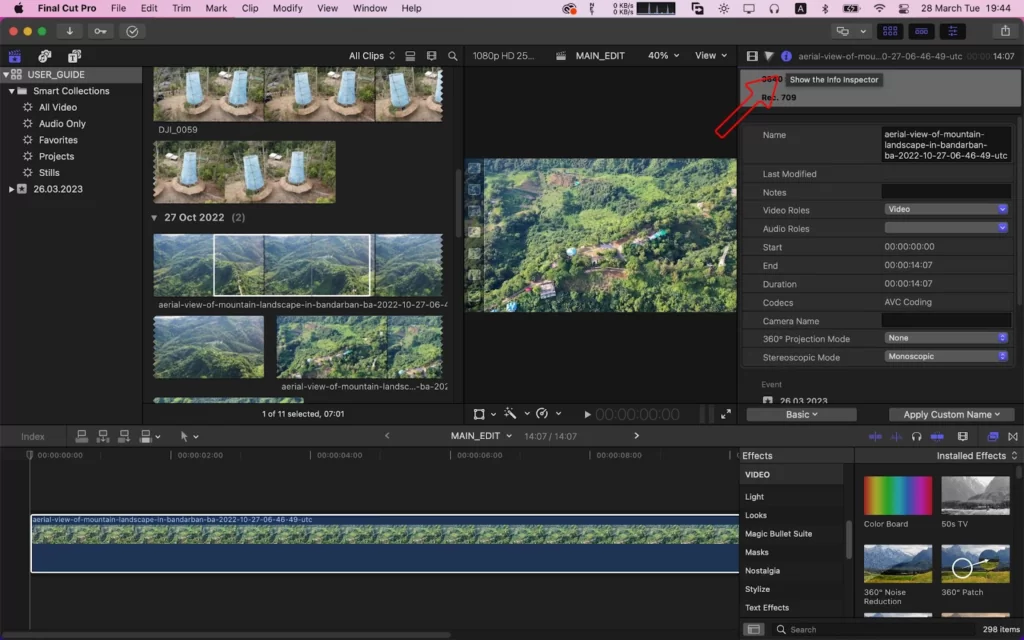This screenshot has height=640, width=1024.
Task: Toggle solo headphones for selected clip
Action: pos(916,436)
